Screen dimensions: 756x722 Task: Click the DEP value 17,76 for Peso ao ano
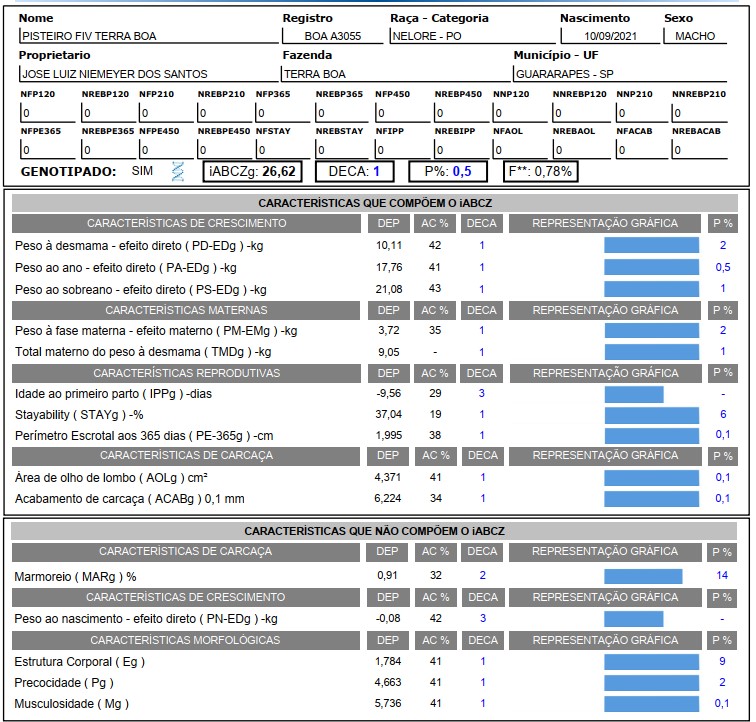point(389,267)
